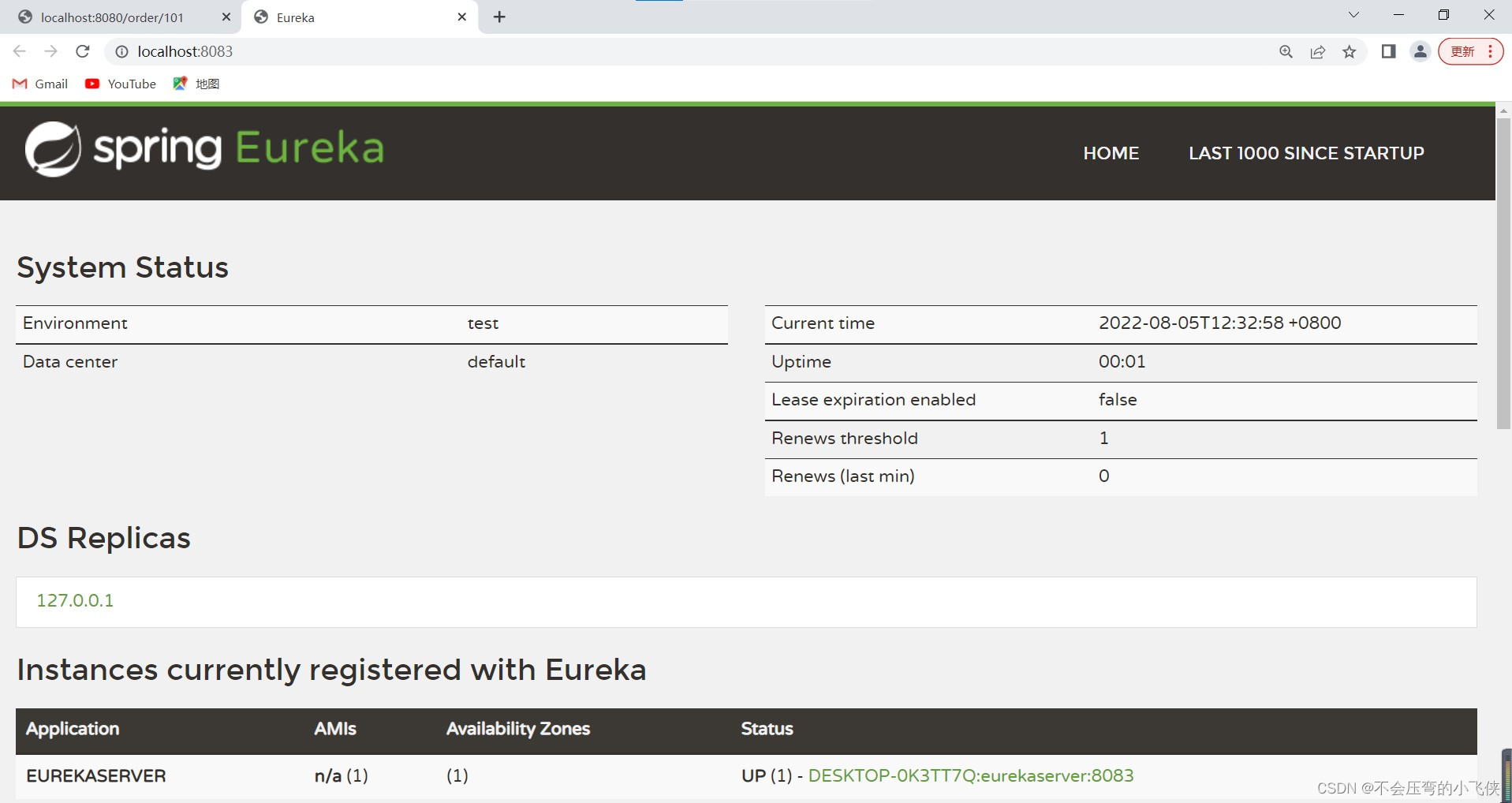This screenshot has height=803, width=1512.
Task: Click the 'DS Replicas' heading
Action: pos(104,538)
